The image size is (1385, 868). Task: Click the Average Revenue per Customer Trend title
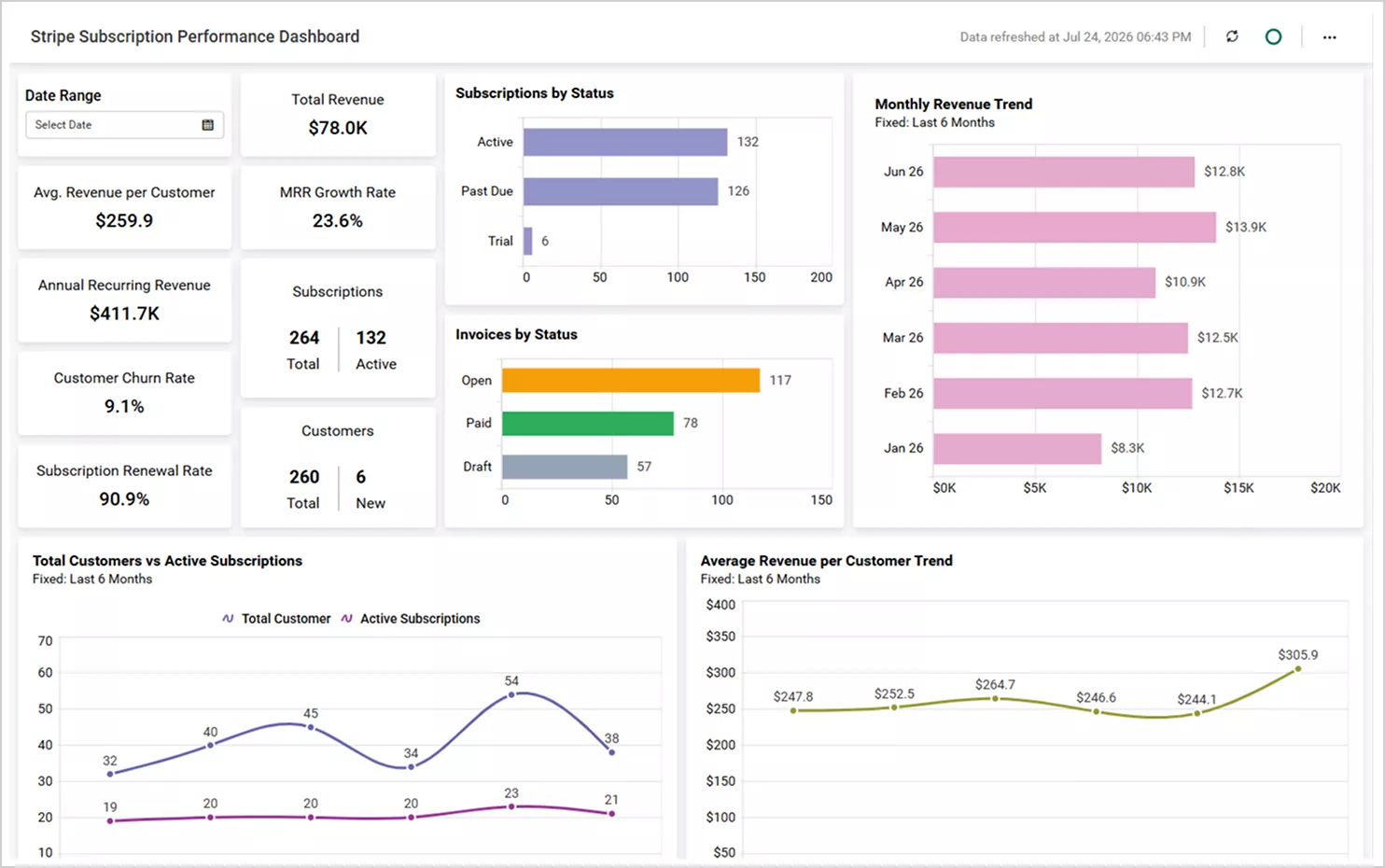coord(826,561)
